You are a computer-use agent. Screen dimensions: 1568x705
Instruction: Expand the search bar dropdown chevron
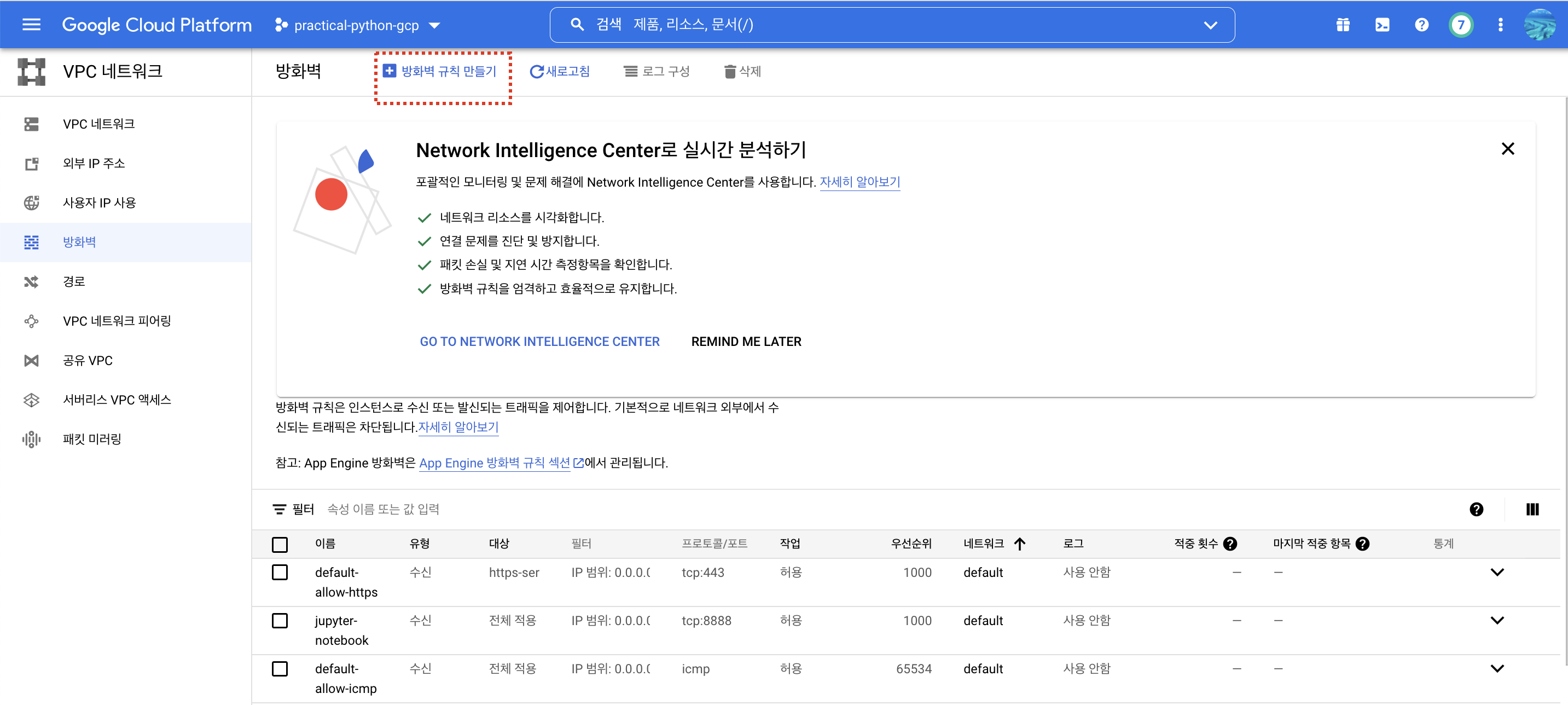tap(1210, 25)
